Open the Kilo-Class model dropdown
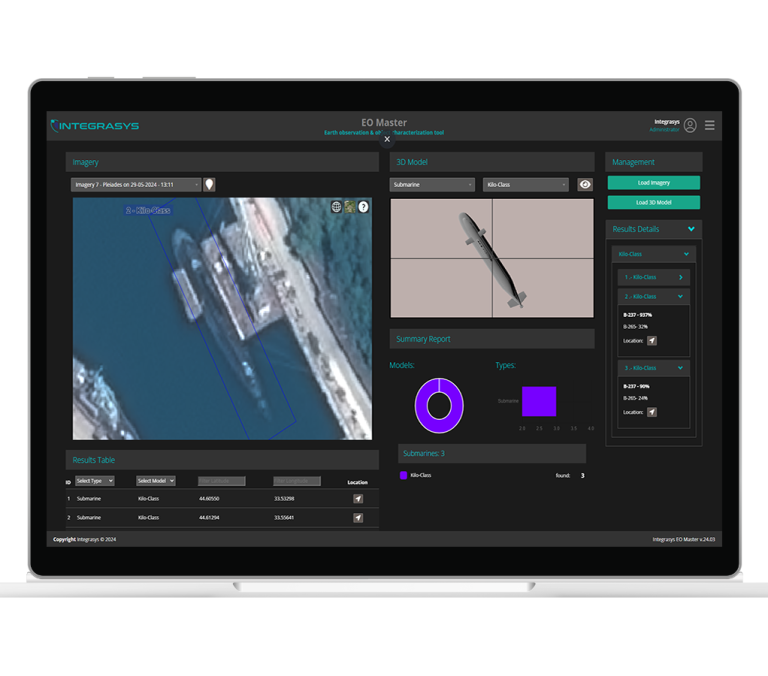The image size is (768, 676). (x=525, y=184)
